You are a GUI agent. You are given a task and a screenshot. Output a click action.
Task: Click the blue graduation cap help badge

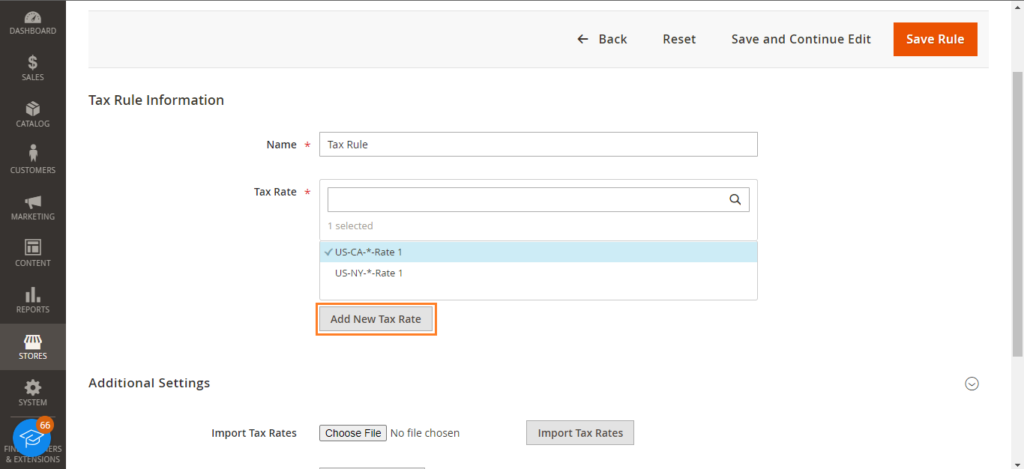pyautogui.click(x=31, y=438)
